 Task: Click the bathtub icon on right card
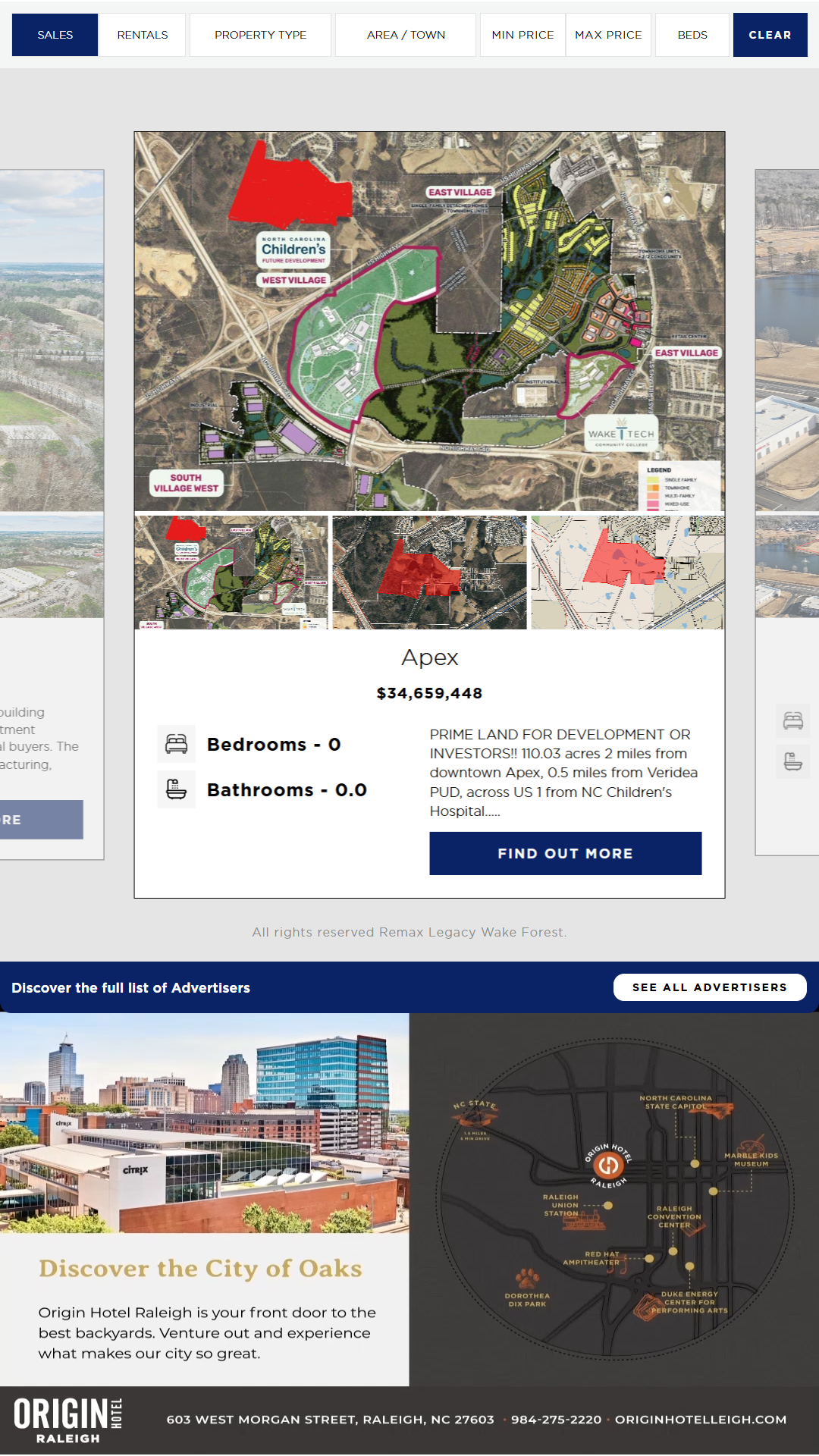[792, 761]
